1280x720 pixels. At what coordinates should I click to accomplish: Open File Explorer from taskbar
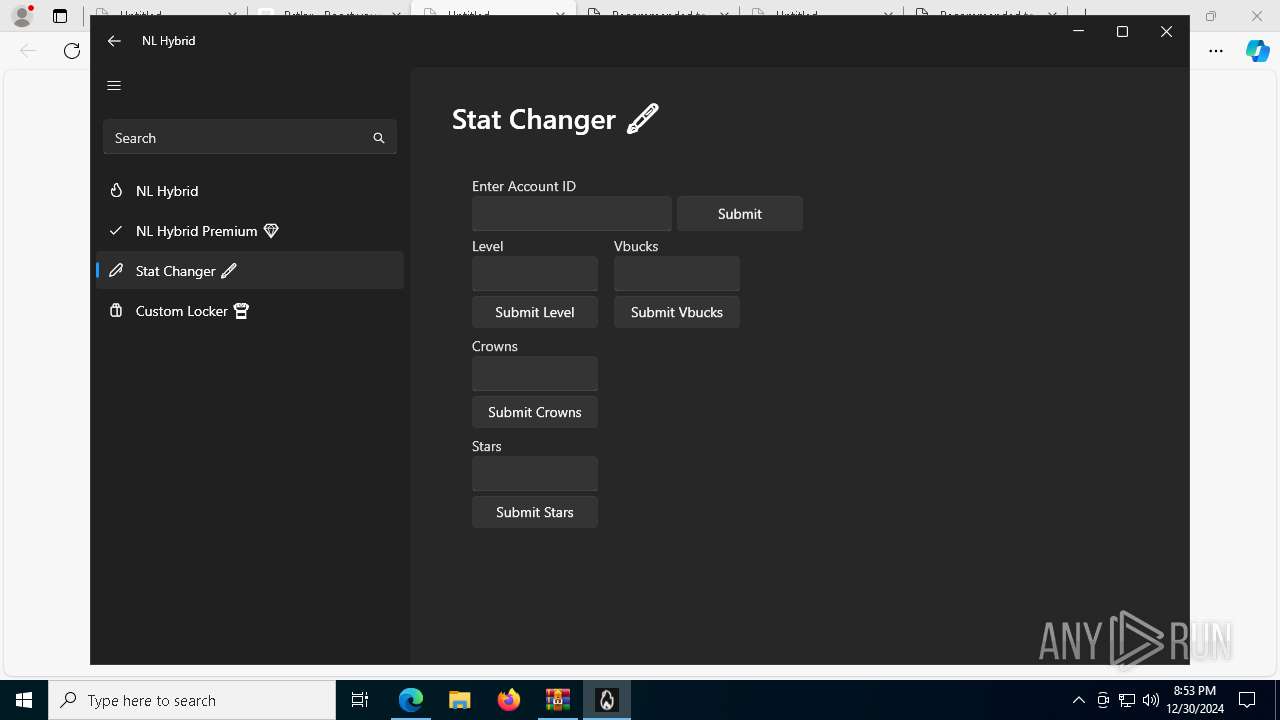459,700
